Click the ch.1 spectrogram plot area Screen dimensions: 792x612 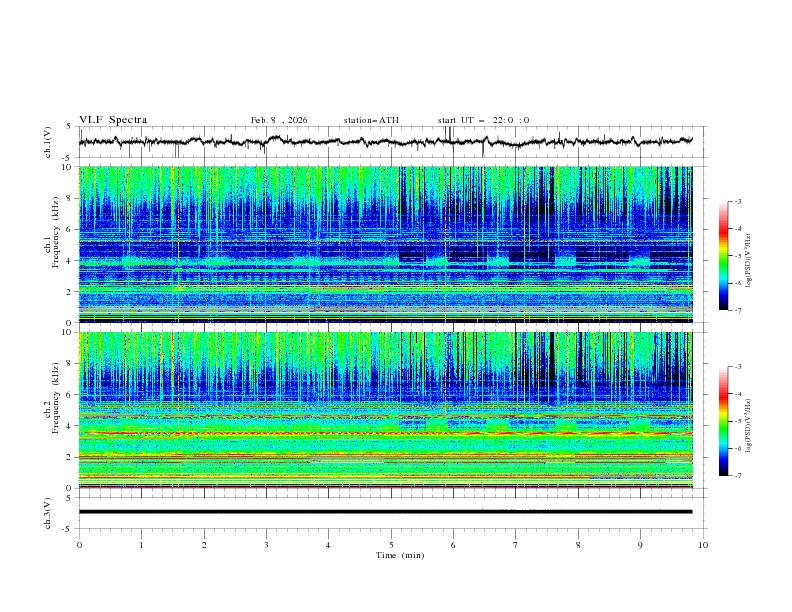point(385,244)
